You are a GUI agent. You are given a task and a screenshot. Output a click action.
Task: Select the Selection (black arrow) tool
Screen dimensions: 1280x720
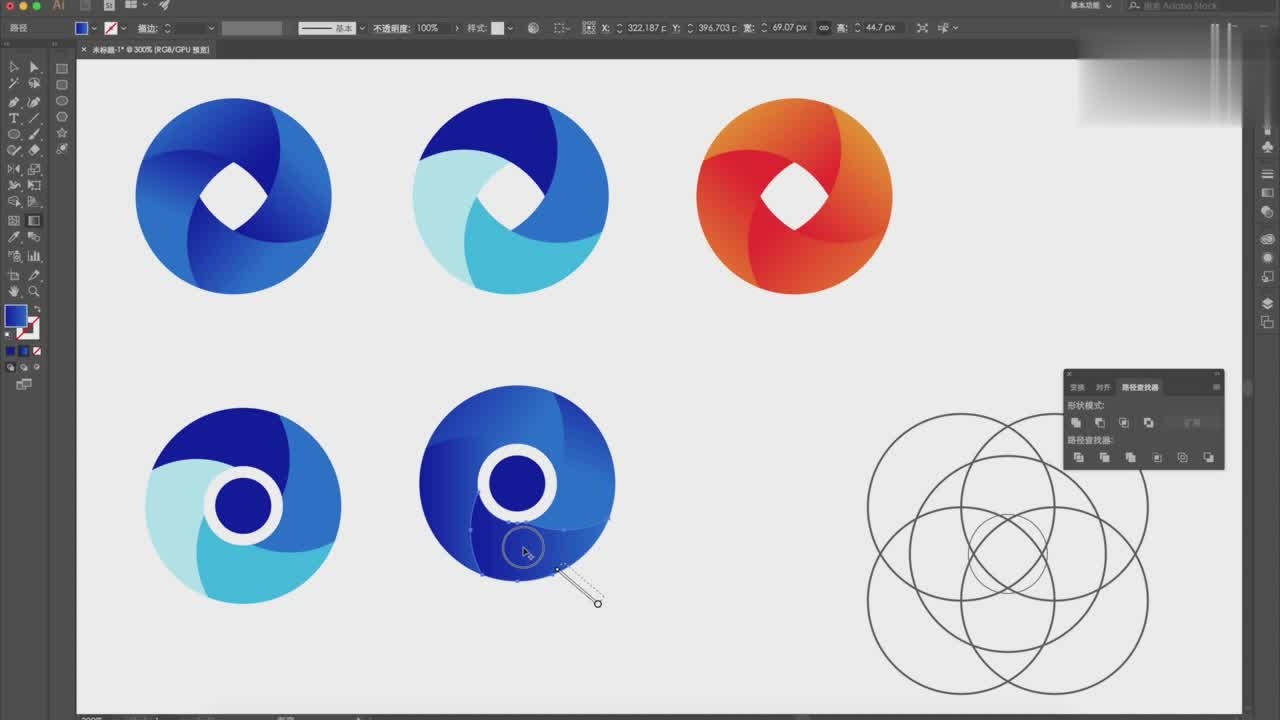pyautogui.click(x=14, y=67)
